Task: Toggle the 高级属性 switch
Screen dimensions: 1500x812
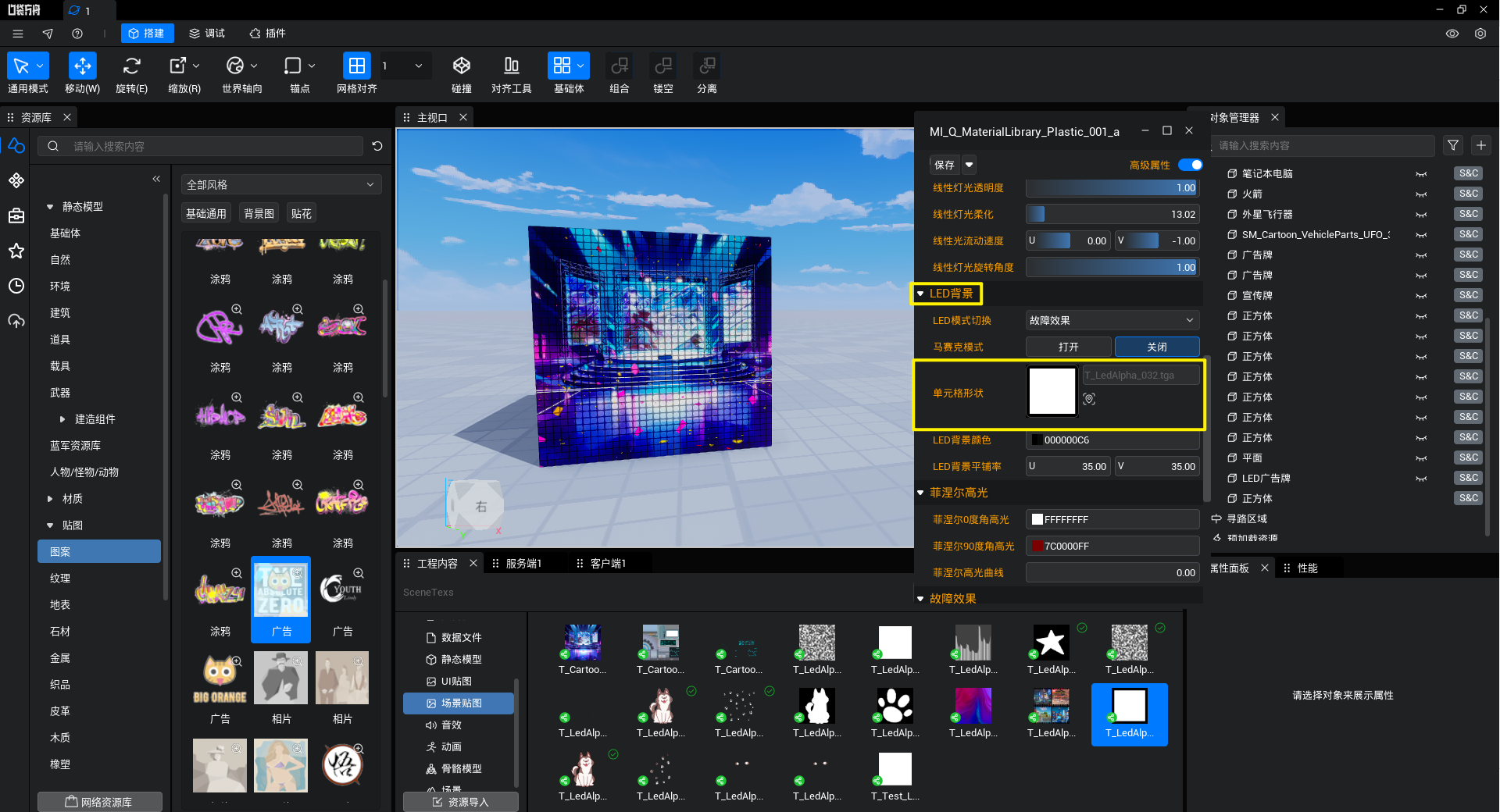Action: (1190, 165)
